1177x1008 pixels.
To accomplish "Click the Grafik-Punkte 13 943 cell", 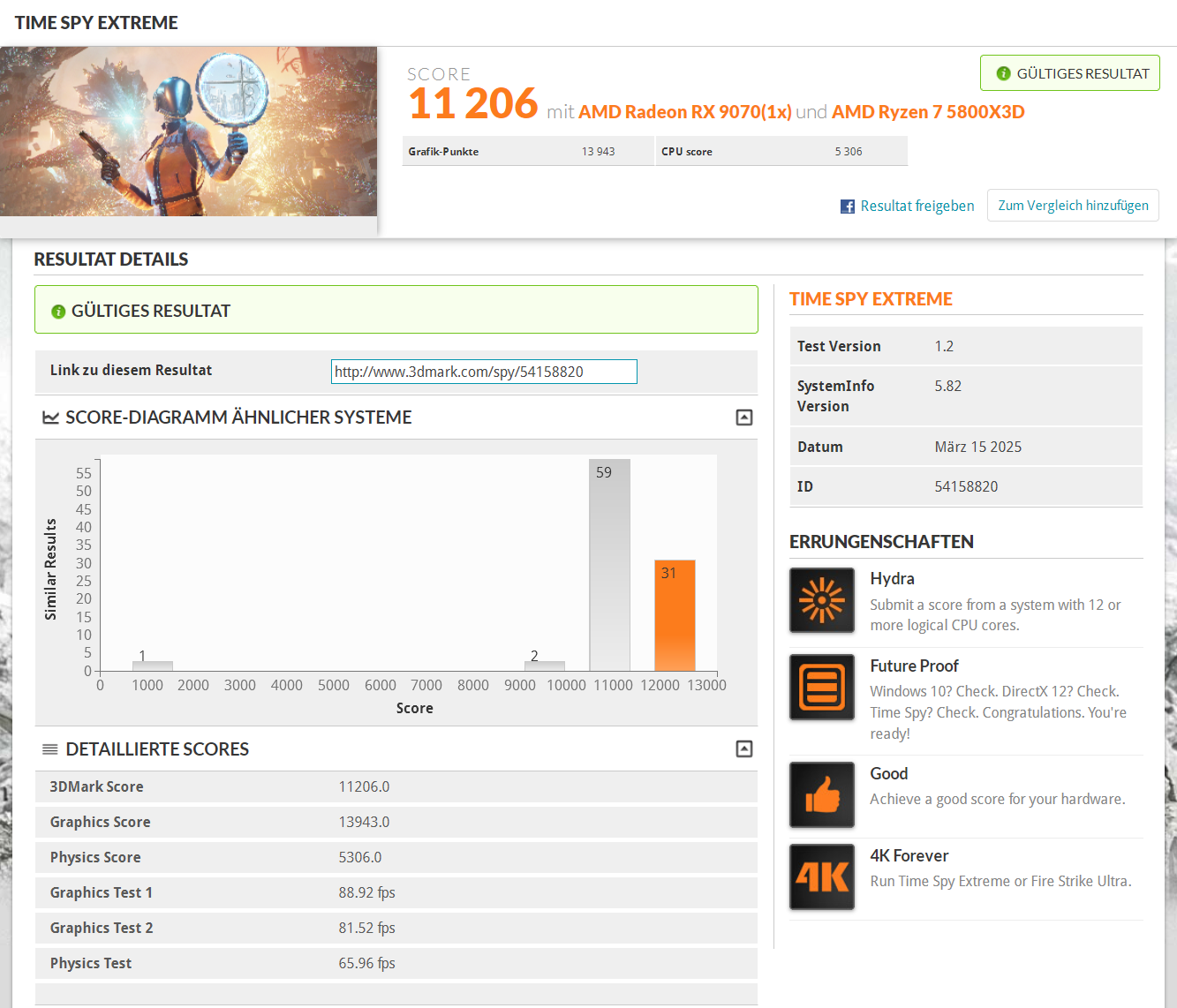I will (x=528, y=151).
